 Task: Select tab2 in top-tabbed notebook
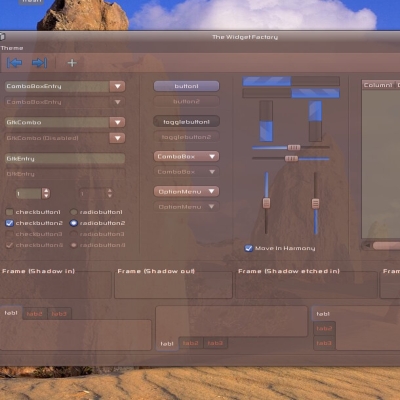click(34, 314)
